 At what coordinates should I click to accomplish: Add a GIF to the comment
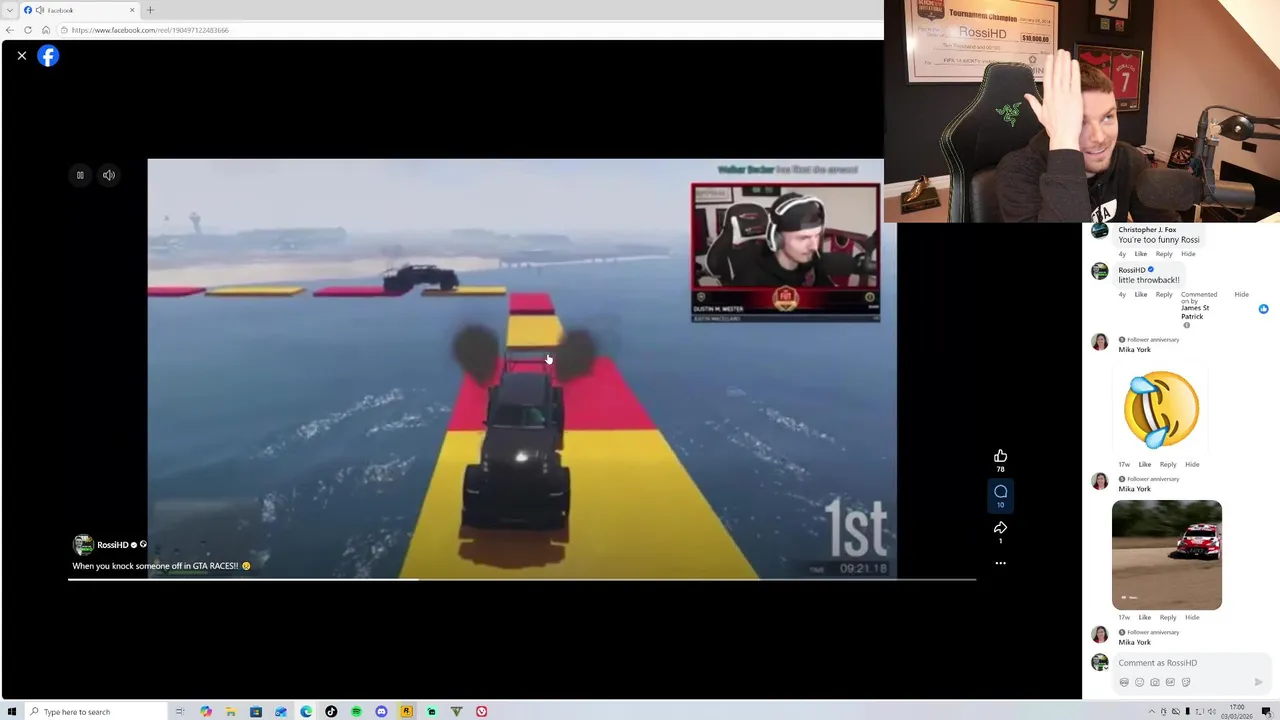pyautogui.click(x=1170, y=682)
